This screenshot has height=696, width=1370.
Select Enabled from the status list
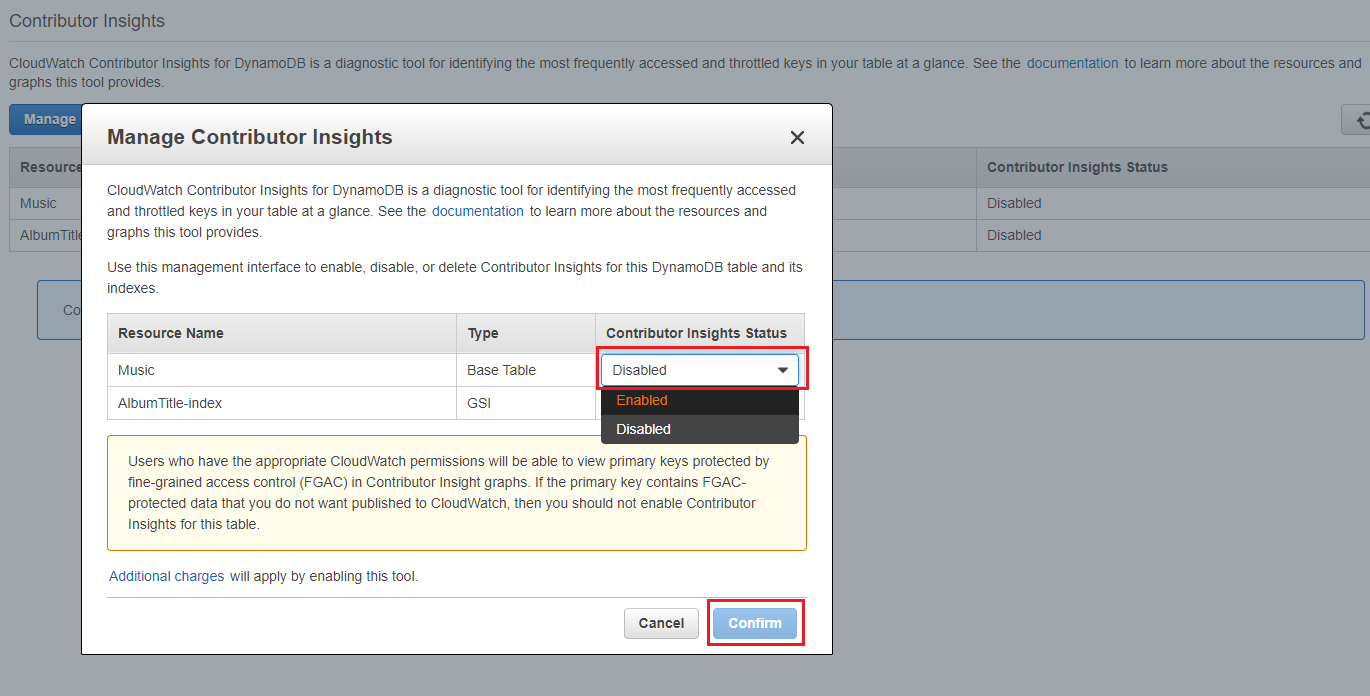642,401
